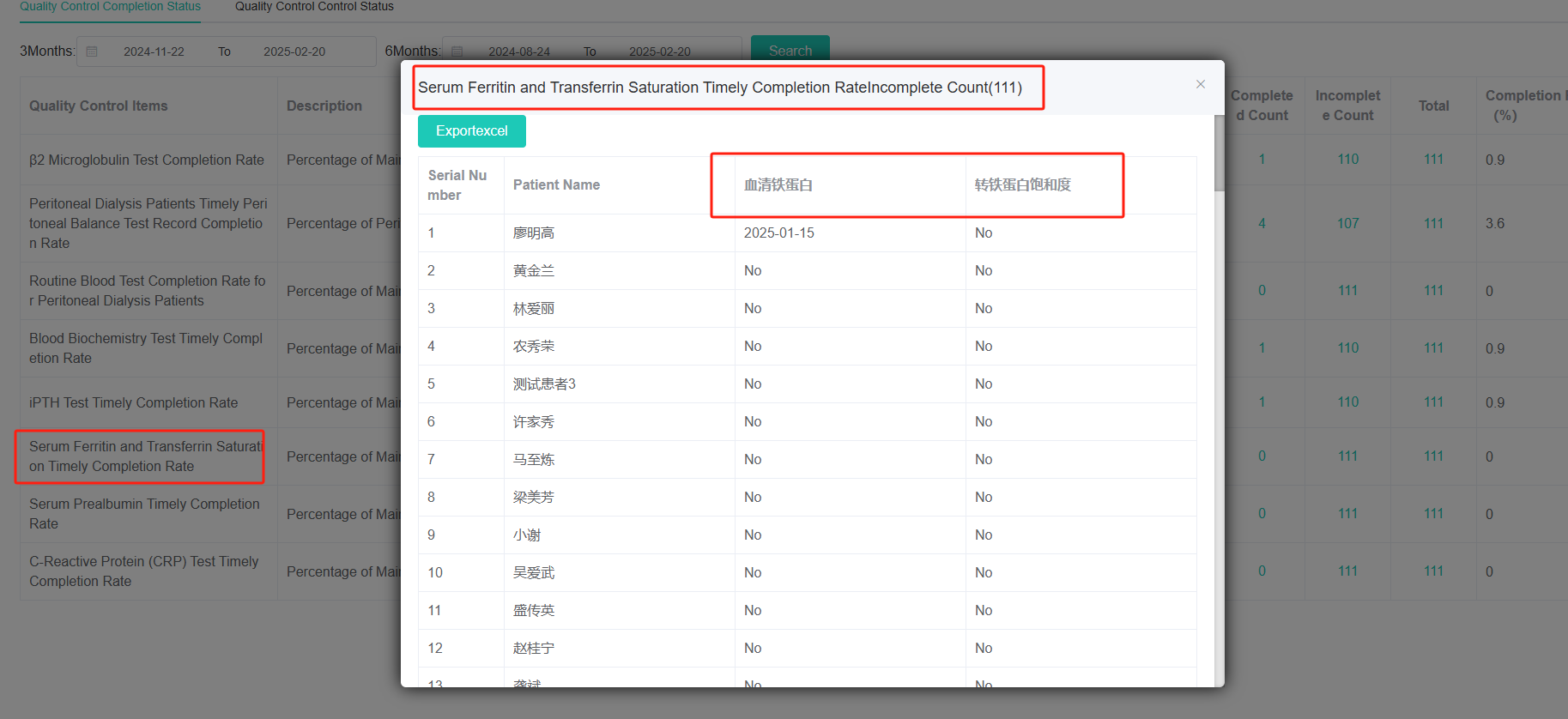
Task: Select patient 廖明高 in row 1
Action: (534, 233)
